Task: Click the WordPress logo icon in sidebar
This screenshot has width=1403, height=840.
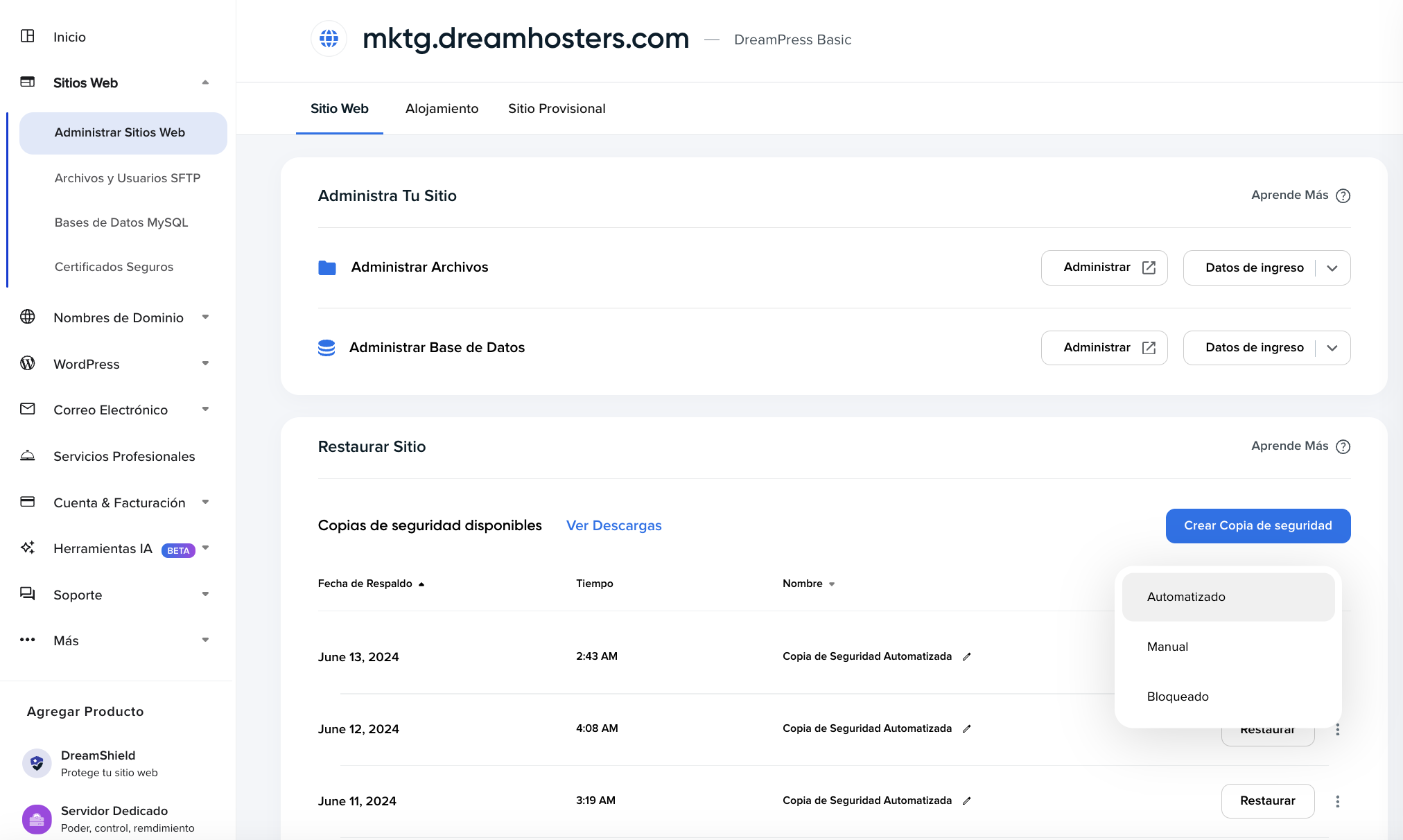Action: pos(28,363)
